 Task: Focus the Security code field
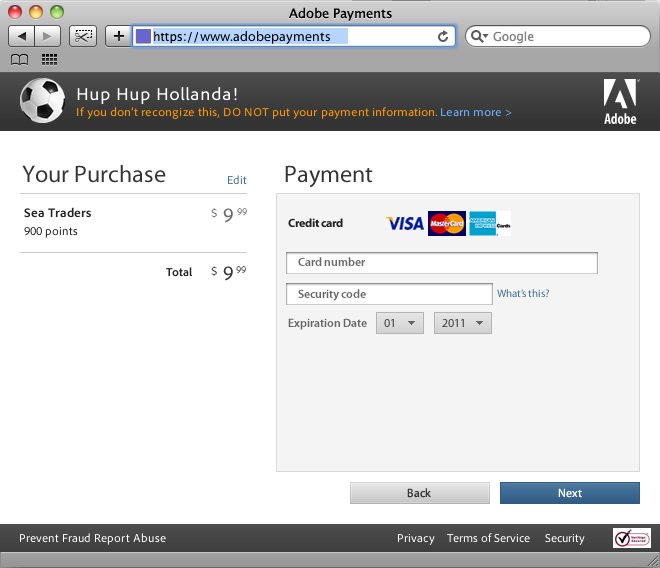coord(389,294)
